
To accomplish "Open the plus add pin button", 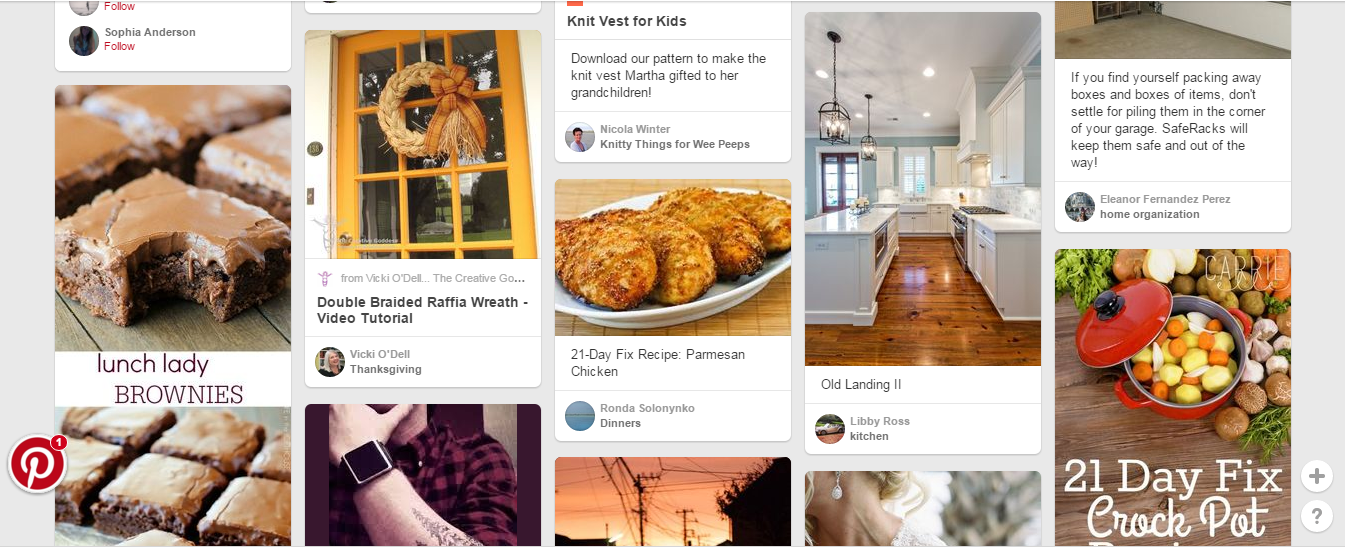I will 1316,476.
